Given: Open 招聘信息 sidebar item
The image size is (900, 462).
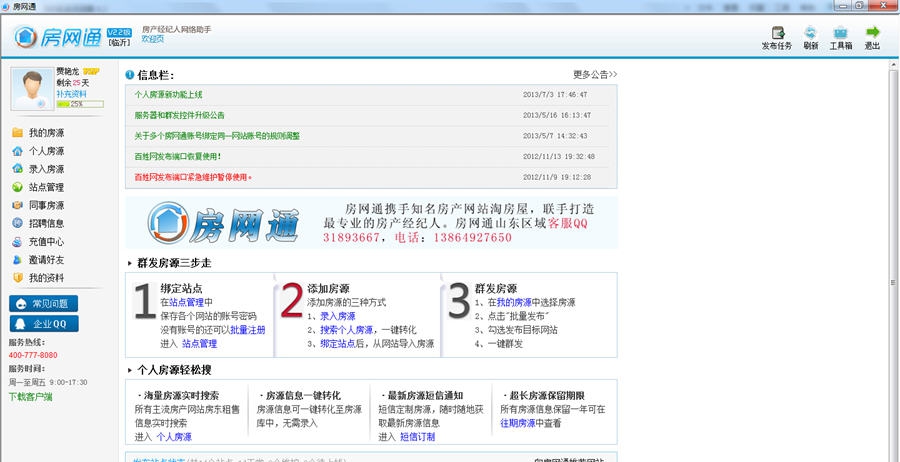Looking at the screenshot, I should click(x=46, y=223).
